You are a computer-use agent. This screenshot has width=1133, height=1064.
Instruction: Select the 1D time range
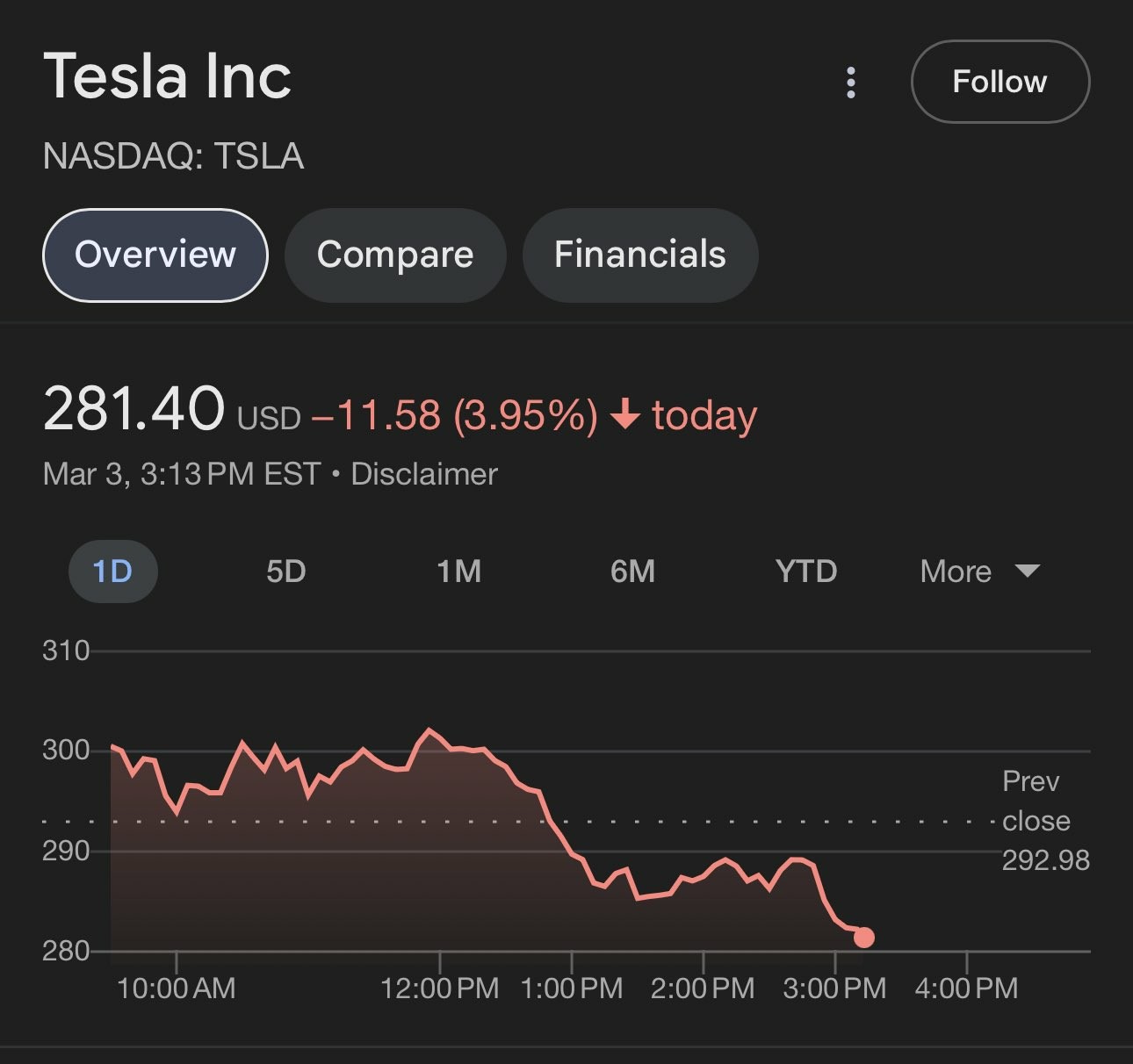click(x=112, y=572)
